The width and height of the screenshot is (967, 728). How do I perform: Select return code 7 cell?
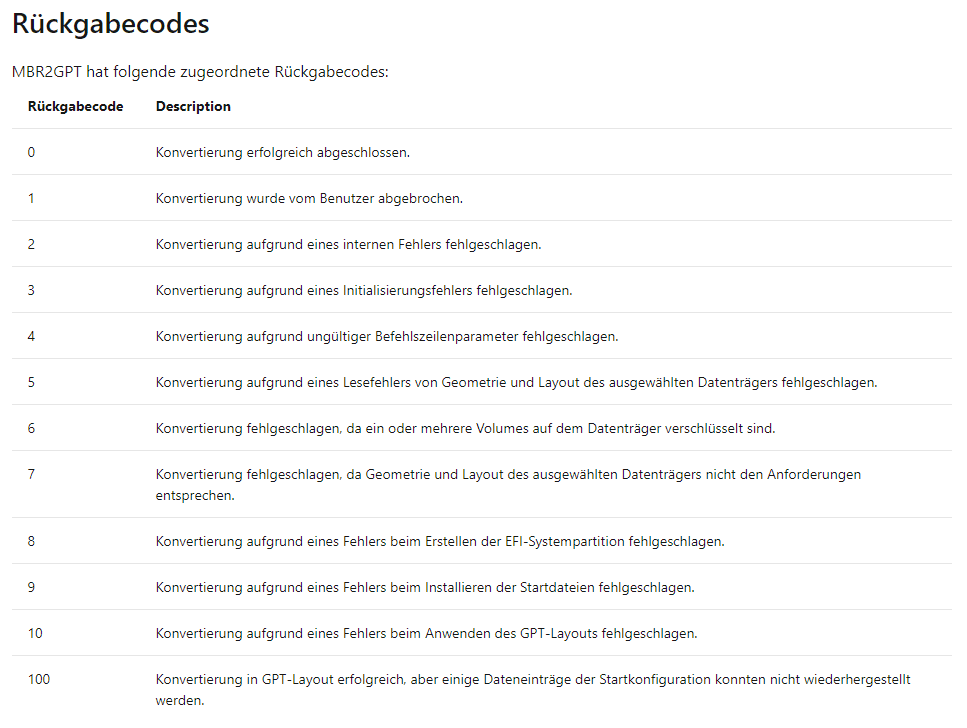[32, 474]
